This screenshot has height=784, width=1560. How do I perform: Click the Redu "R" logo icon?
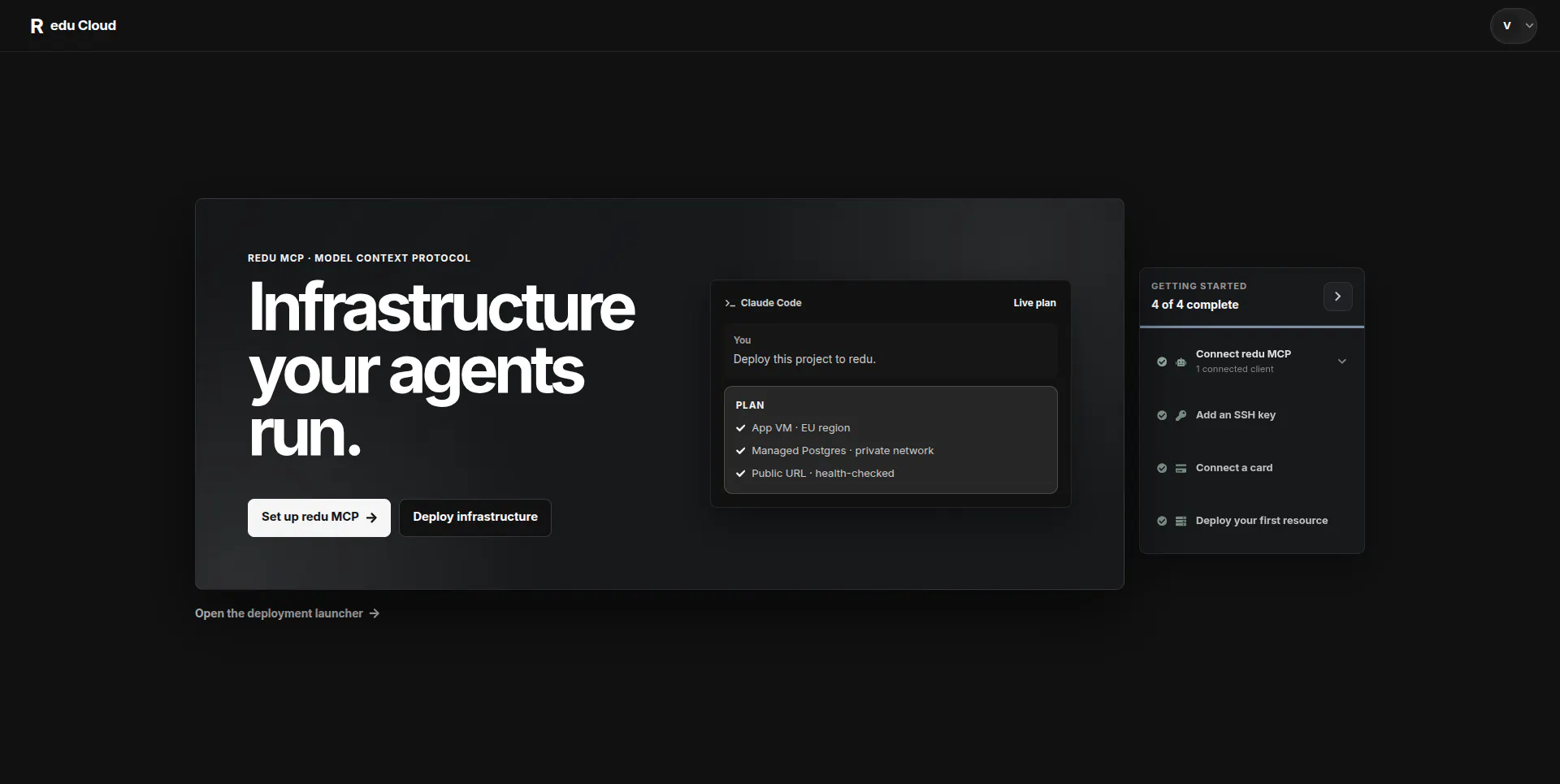coord(37,26)
